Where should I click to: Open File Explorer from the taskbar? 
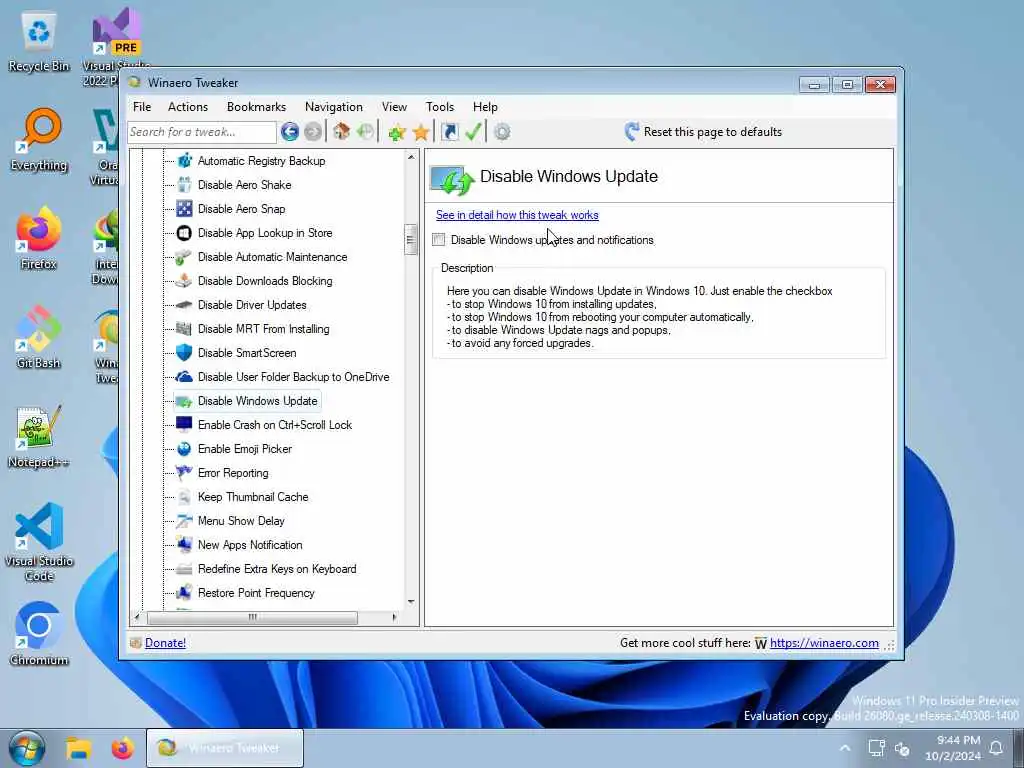pos(78,748)
